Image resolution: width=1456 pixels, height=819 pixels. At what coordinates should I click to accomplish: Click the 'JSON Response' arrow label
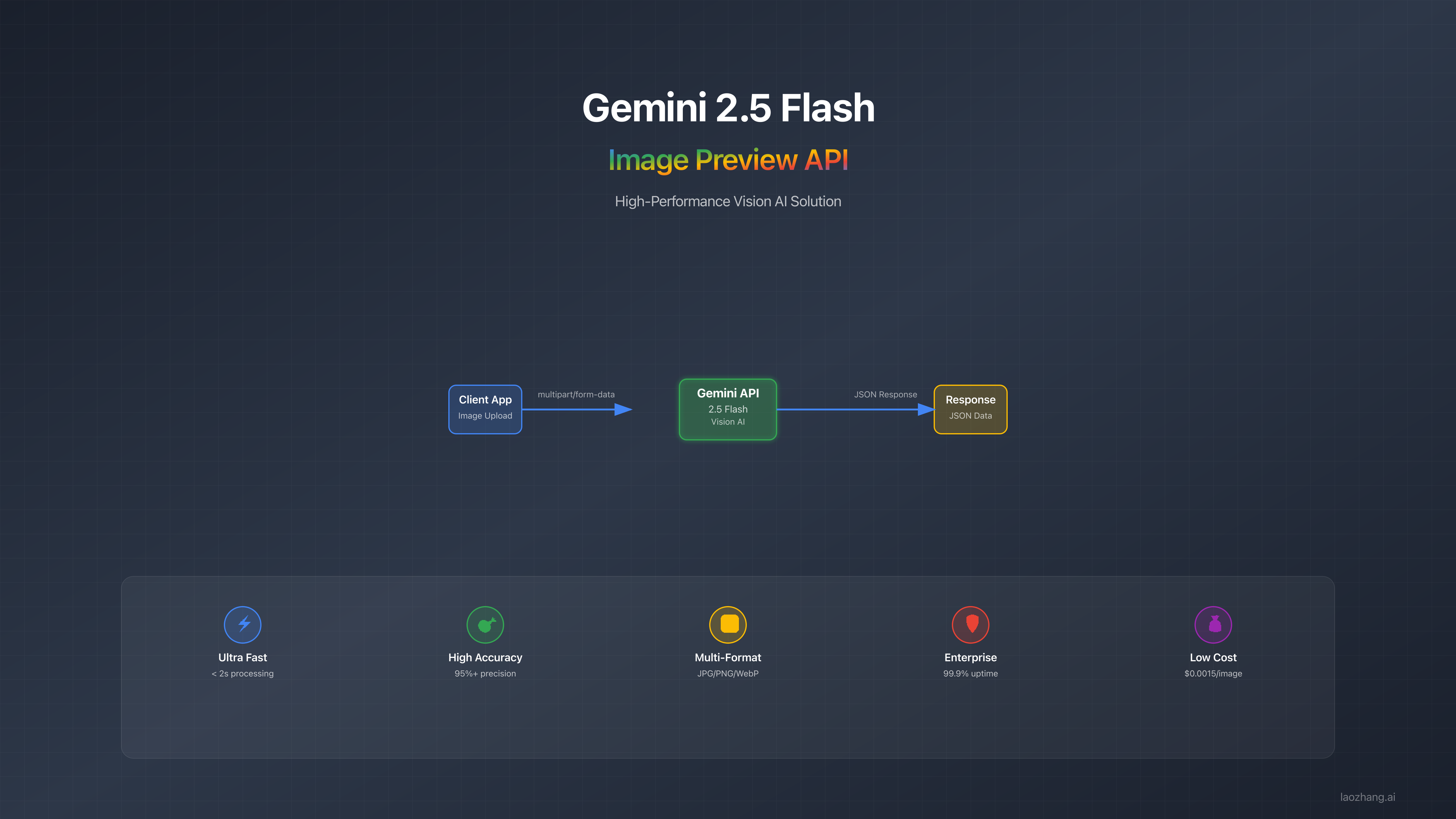click(885, 395)
